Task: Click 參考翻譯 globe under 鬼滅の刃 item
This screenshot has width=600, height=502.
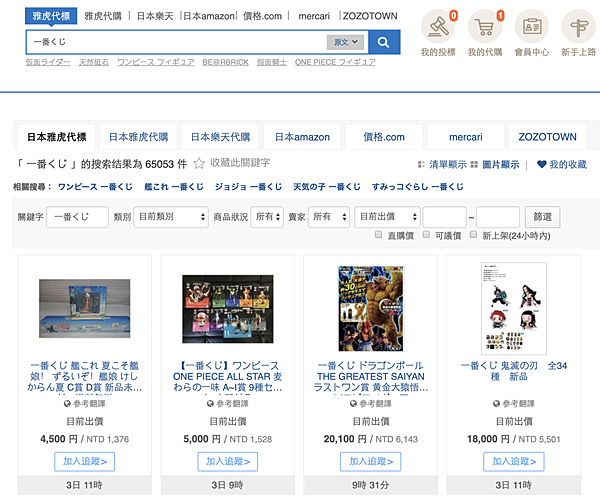Action: click(x=496, y=403)
